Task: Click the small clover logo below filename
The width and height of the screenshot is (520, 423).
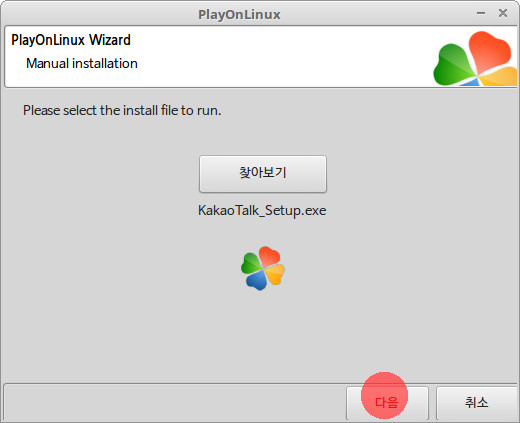Action: tap(263, 268)
